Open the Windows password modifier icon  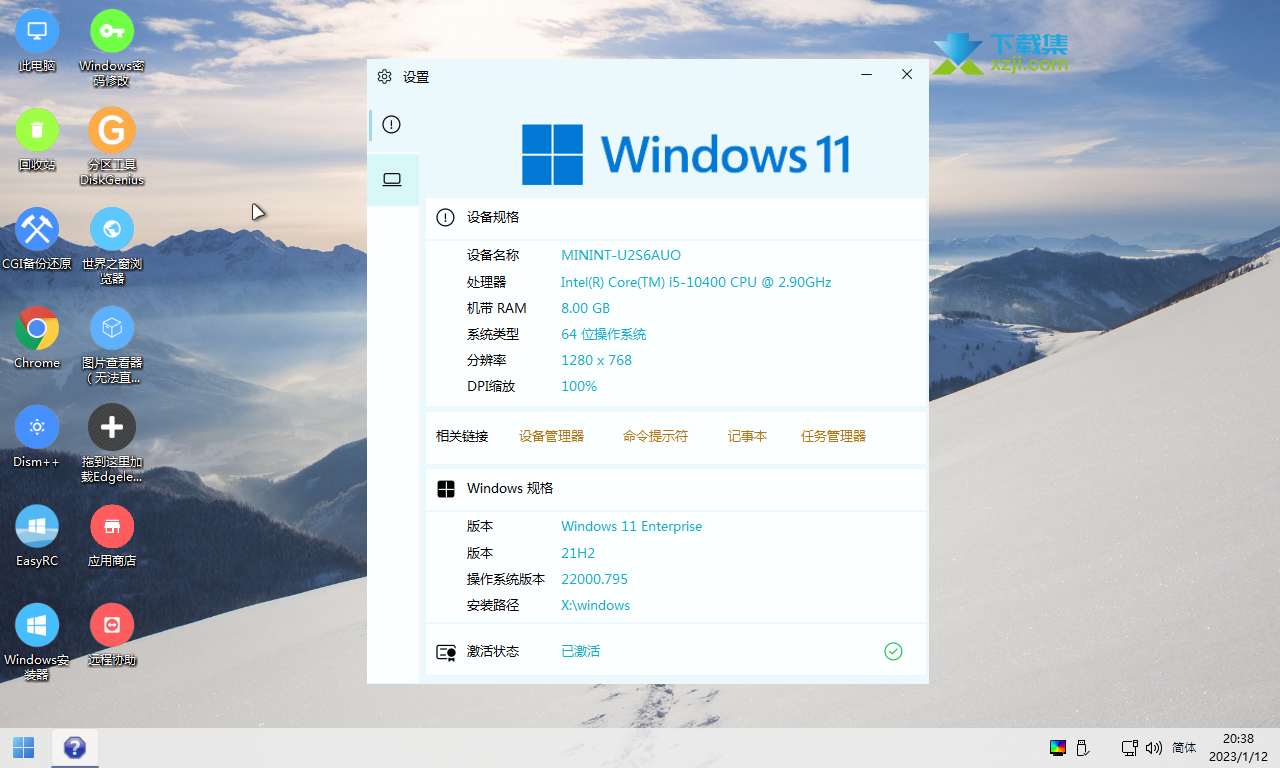pyautogui.click(x=112, y=31)
